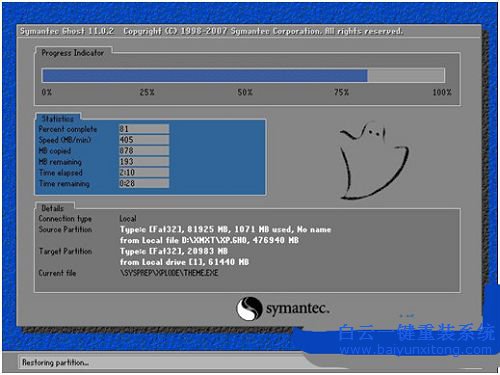Click the blue progress bar fill
The image size is (500, 375).
click(205, 76)
